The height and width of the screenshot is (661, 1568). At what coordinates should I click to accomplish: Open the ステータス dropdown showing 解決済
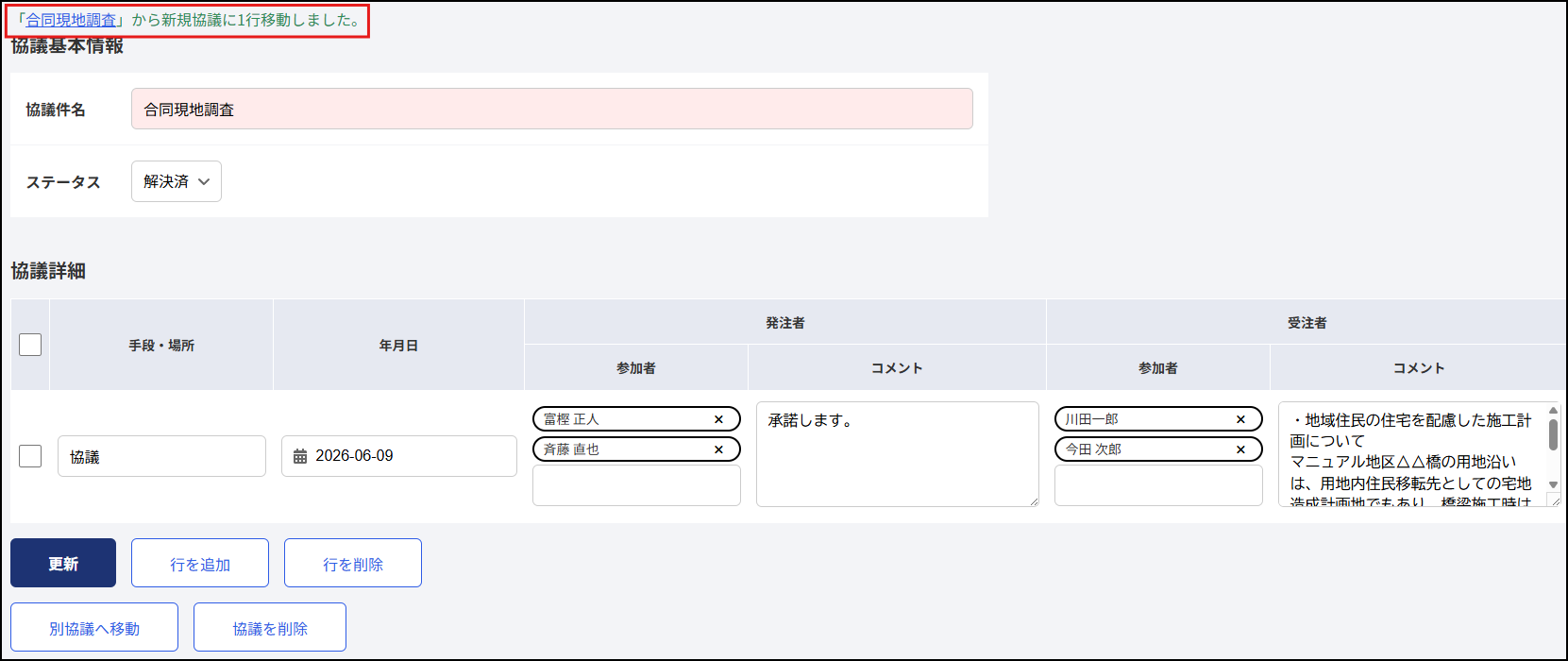point(177,181)
